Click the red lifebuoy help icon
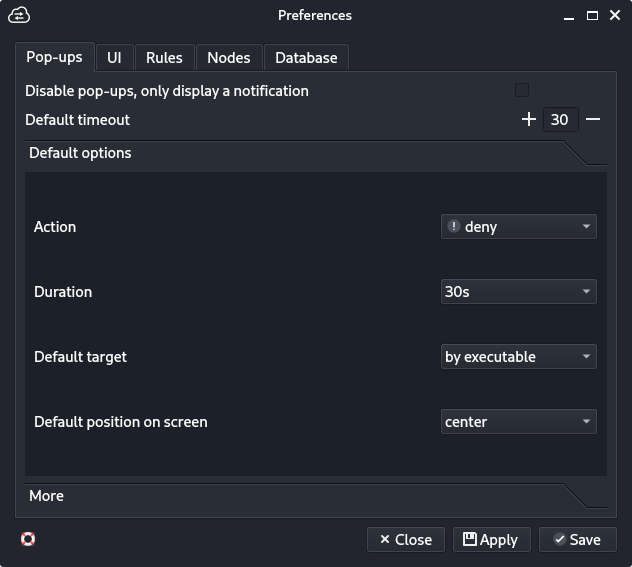Image resolution: width=632 pixels, height=567 pixels. tap(28, 539)
